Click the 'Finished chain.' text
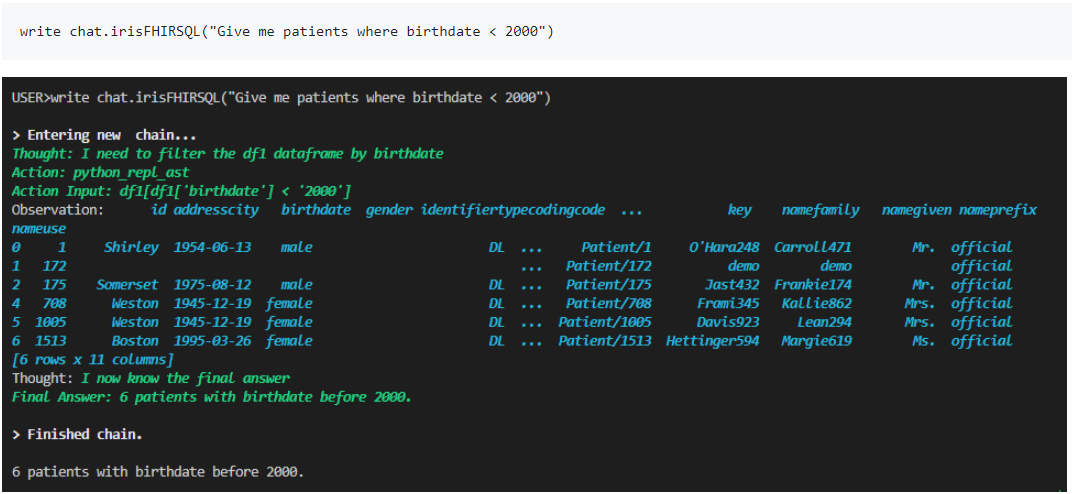The height and width of the screenshot is (494, 1072). [77, 434]
